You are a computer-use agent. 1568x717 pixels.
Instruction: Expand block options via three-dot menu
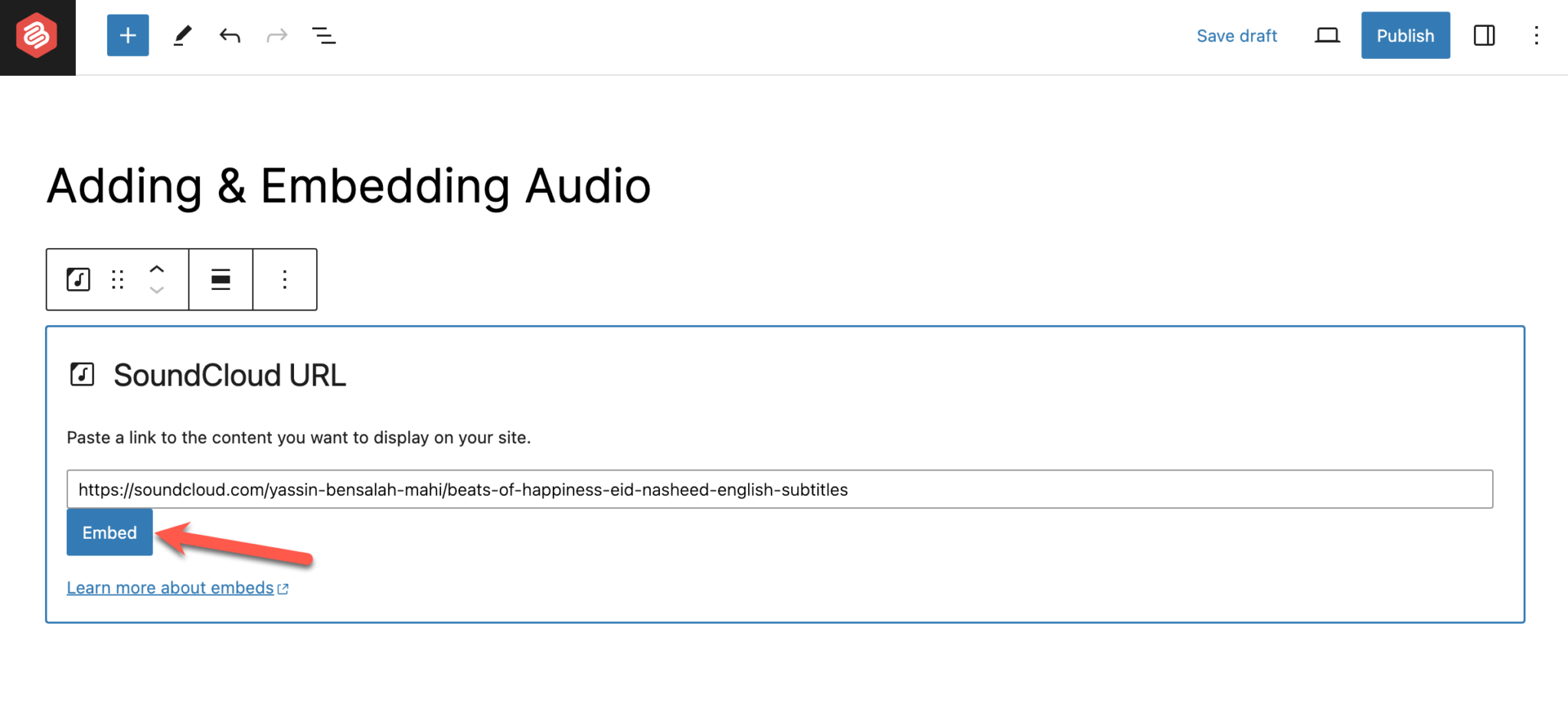coord(284,279)
